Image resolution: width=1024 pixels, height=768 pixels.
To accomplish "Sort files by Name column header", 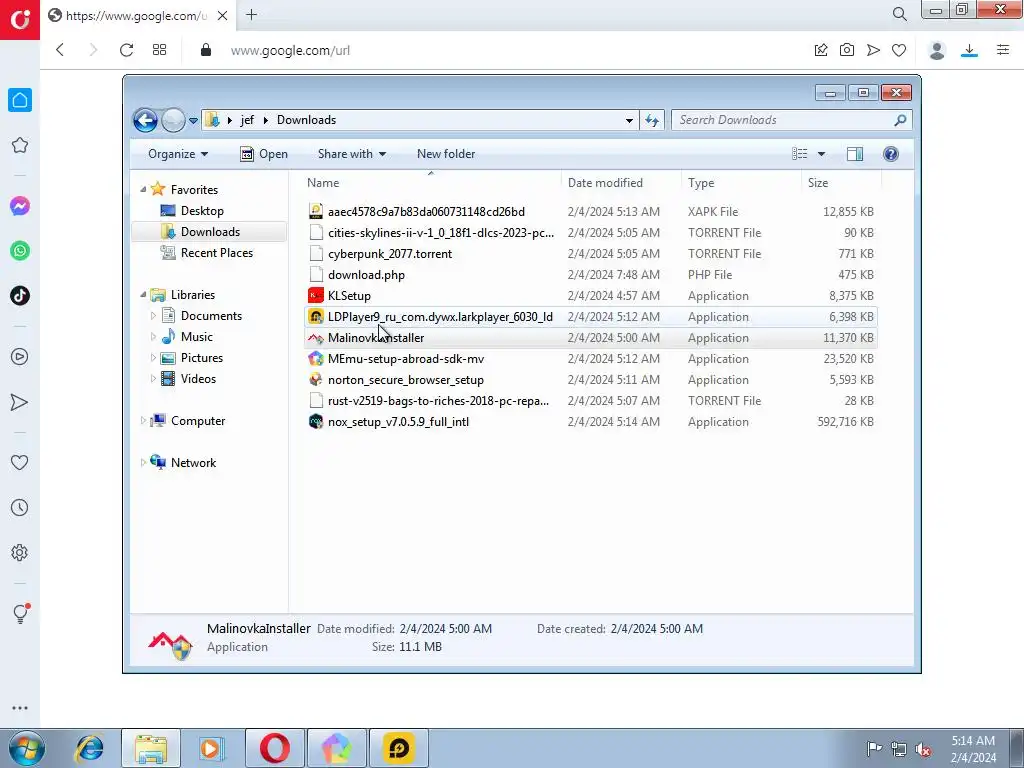I will point(430,182).
